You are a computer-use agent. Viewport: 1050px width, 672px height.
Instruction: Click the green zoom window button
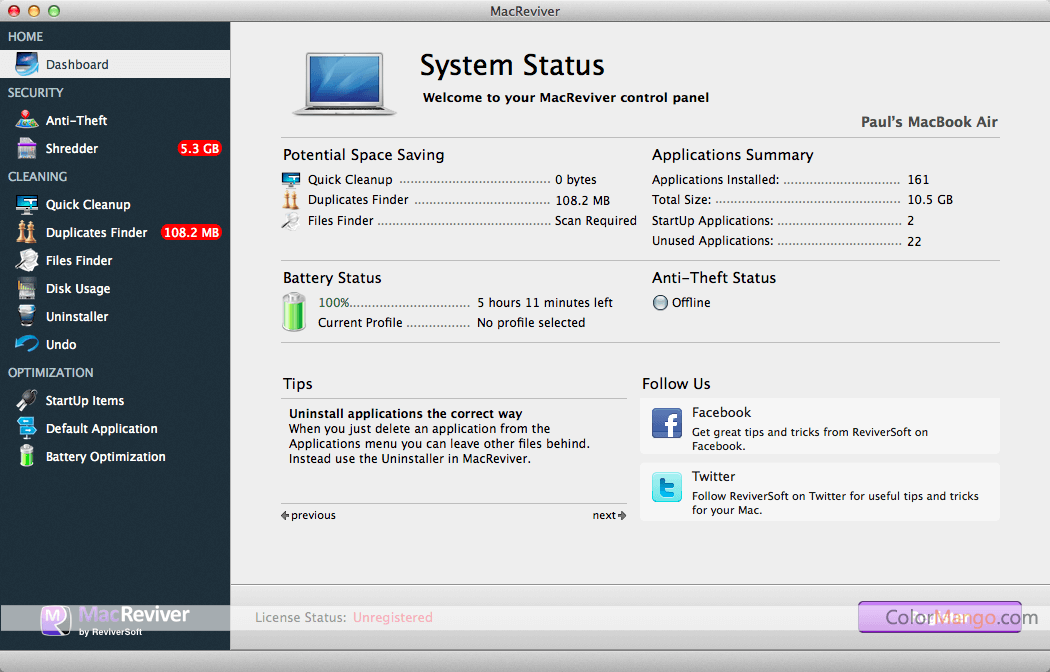tap(54, 11)
